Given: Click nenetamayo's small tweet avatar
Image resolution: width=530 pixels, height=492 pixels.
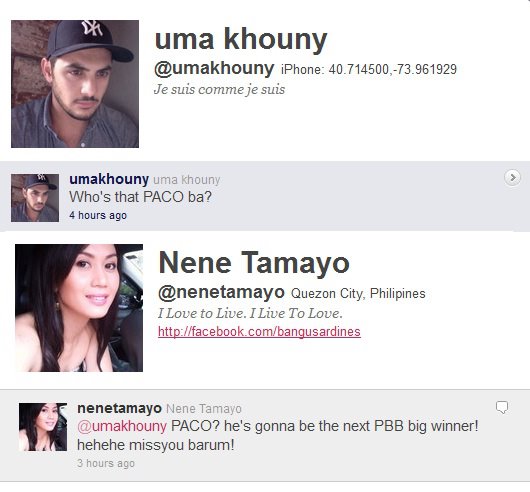Looking at the screenshot, I should click(x=43, y=427).
